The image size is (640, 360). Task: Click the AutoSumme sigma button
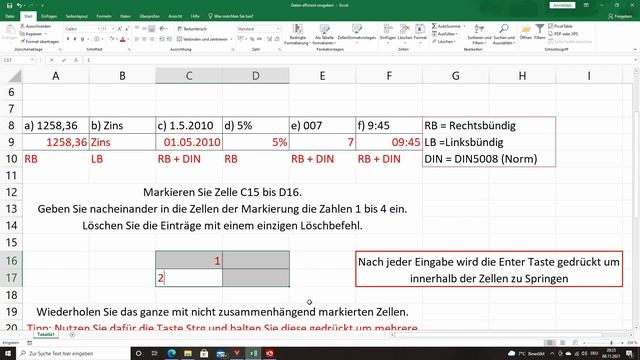pos(434,26)
